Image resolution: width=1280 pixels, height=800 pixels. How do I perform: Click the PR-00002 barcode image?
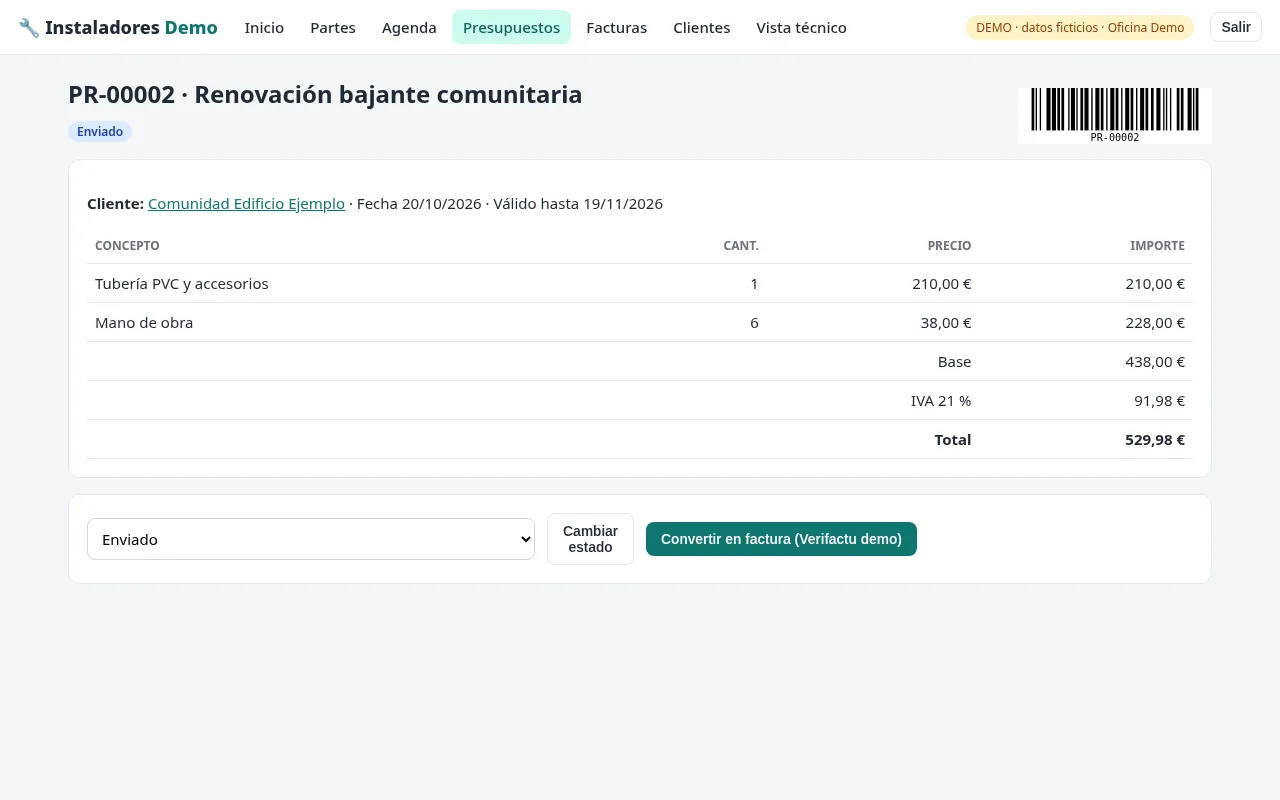coord(1115,116)
